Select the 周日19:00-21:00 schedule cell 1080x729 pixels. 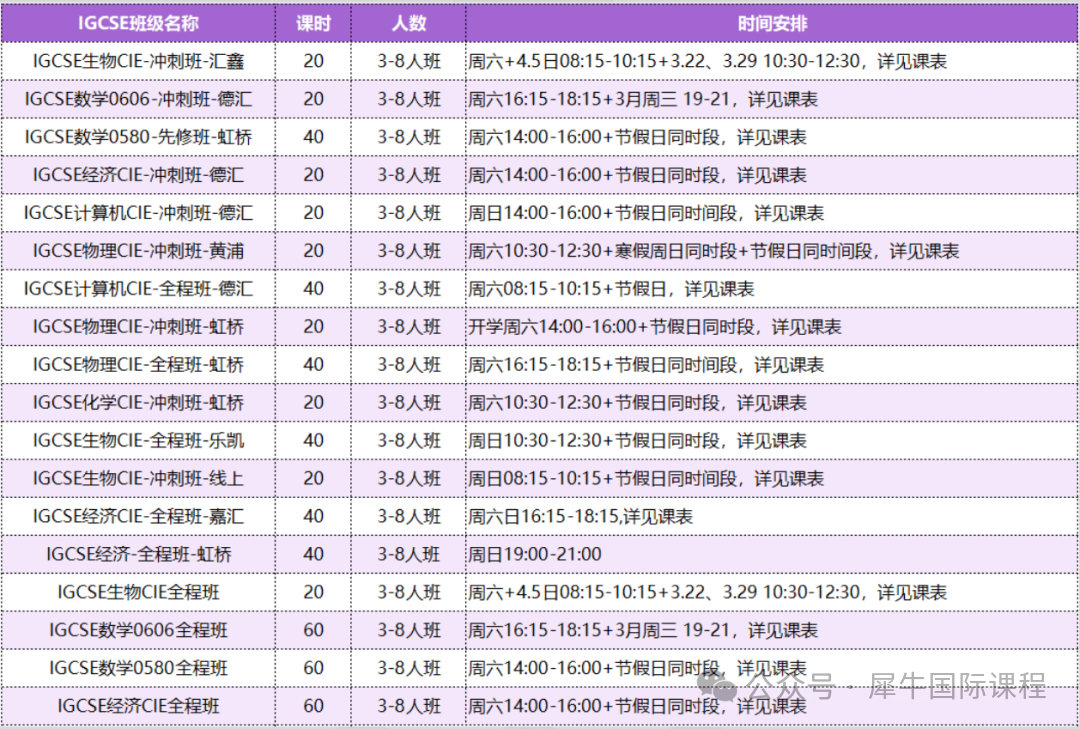pyautogui.click(x=535, y=555)
